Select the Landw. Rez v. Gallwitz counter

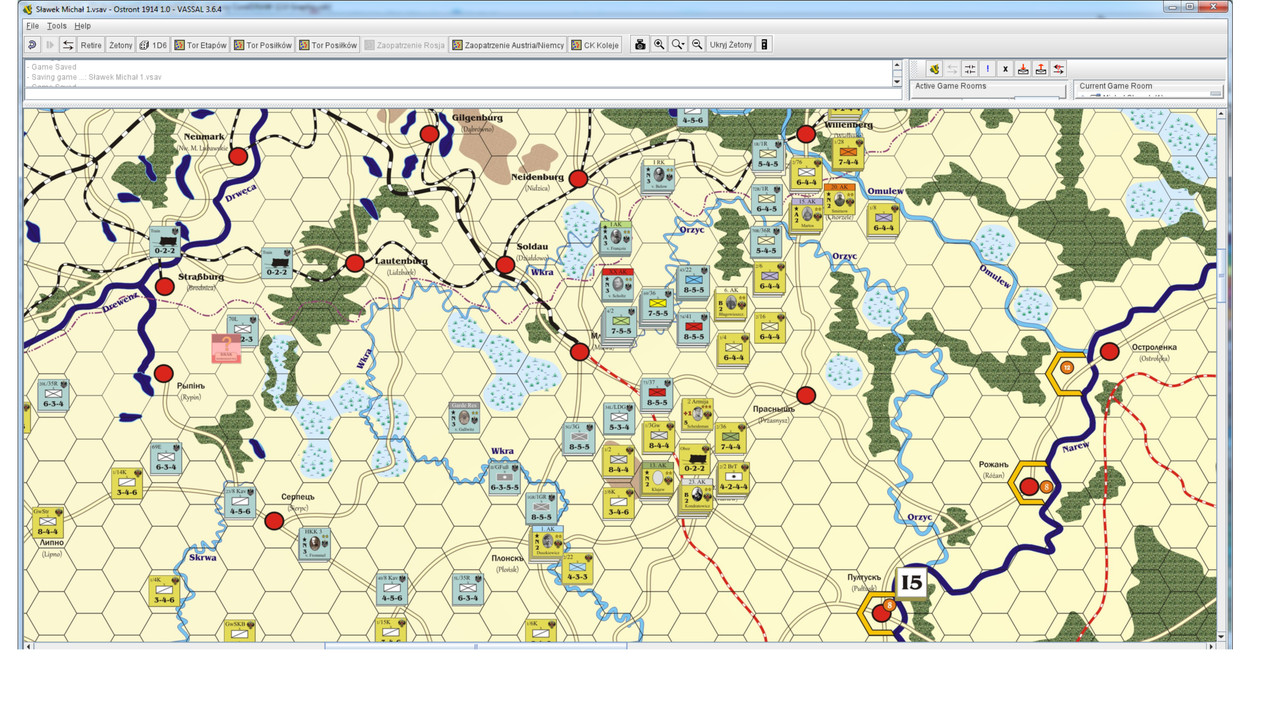click(x=465, y=417)
